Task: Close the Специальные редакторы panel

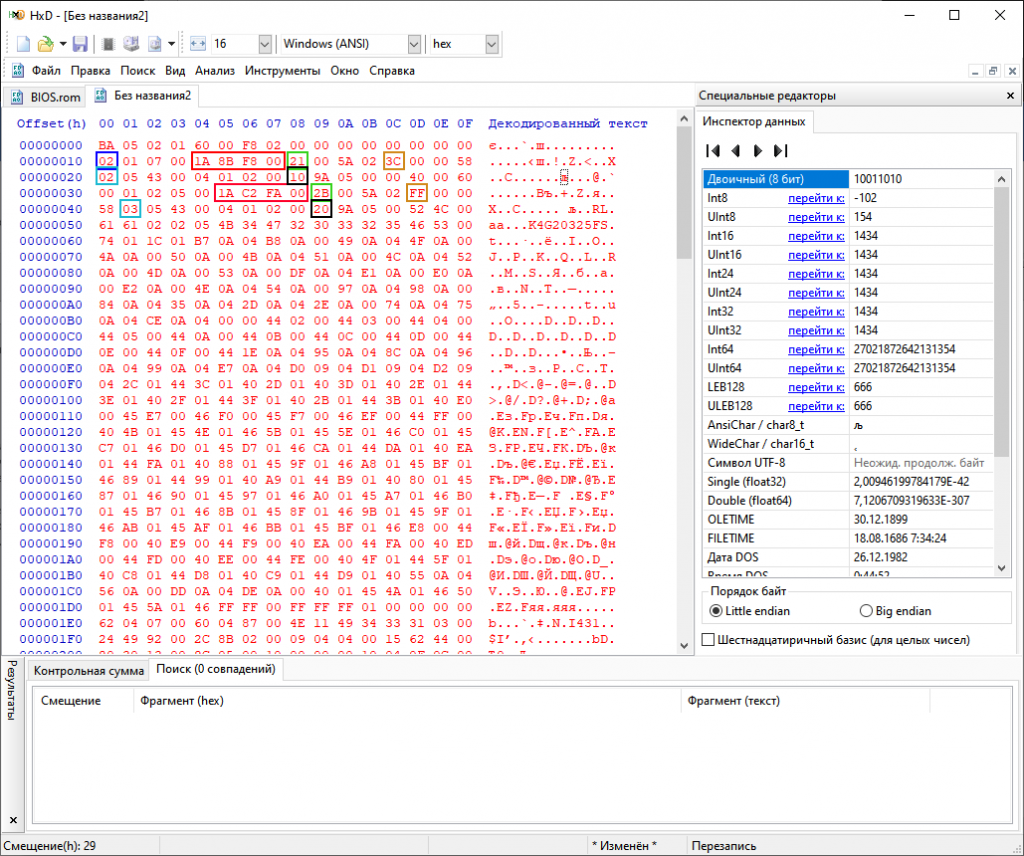Action: click(1010, 95)
